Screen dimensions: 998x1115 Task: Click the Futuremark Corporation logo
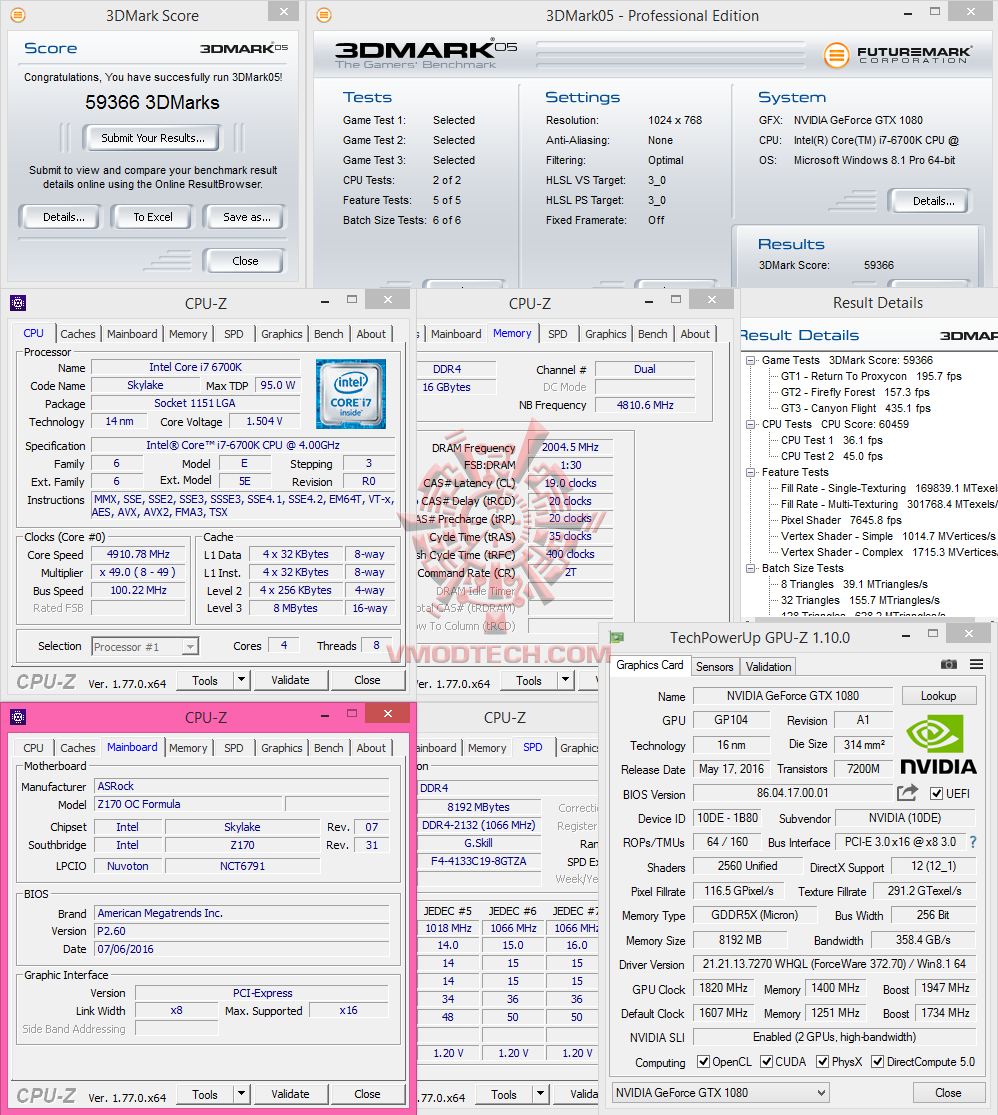898,55
